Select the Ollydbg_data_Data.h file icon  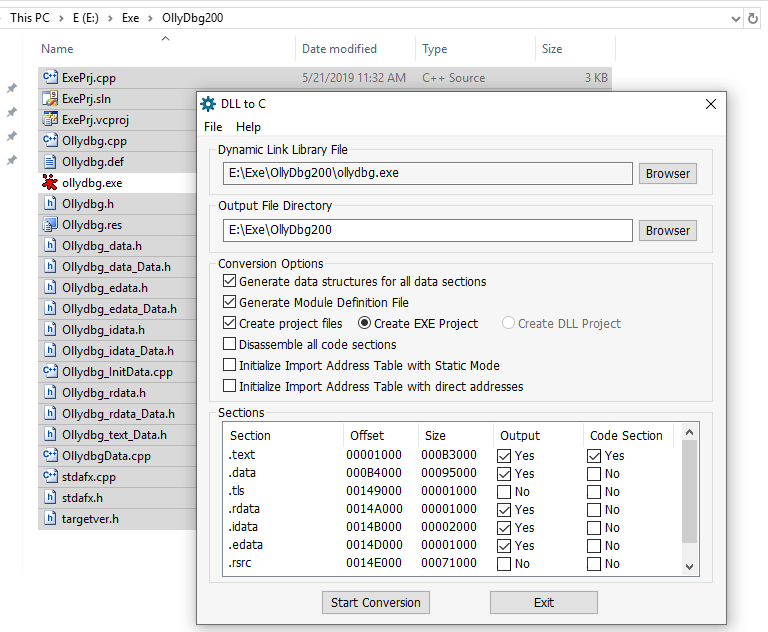[x=50, y=267]
